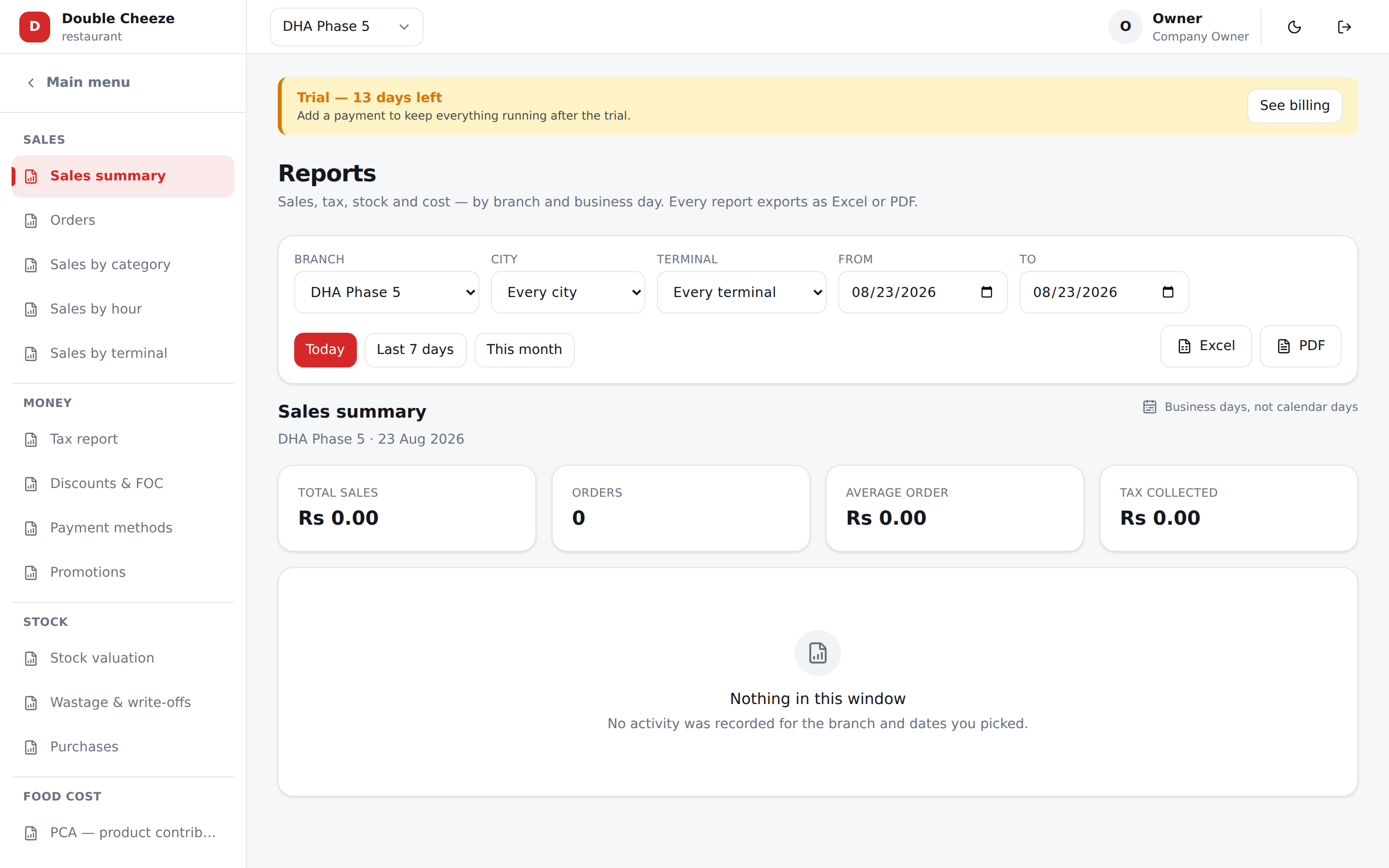Click the Tax Collected card
Screen dimensions: 1389x868
click(x=1228, y=508)
